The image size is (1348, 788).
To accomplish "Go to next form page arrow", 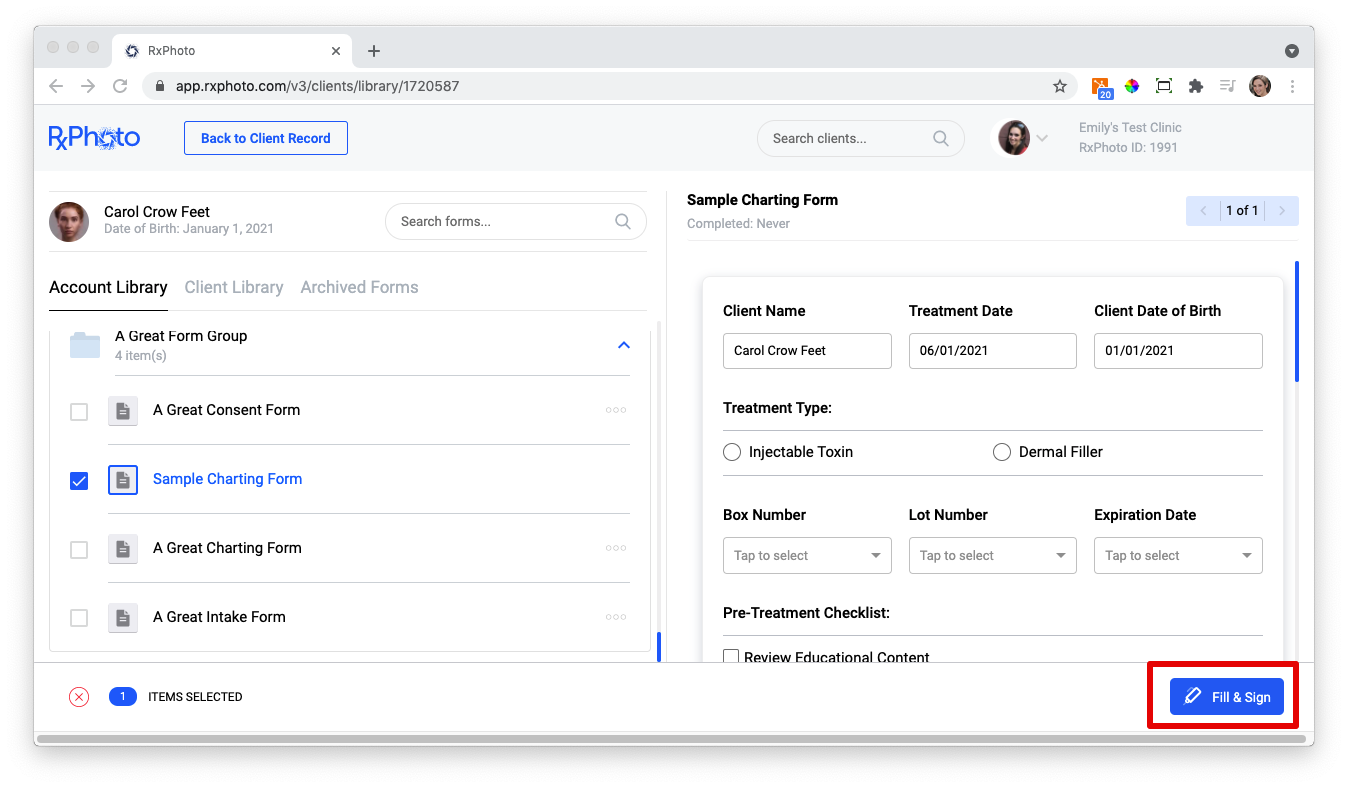I will (x=1282, y=211).
